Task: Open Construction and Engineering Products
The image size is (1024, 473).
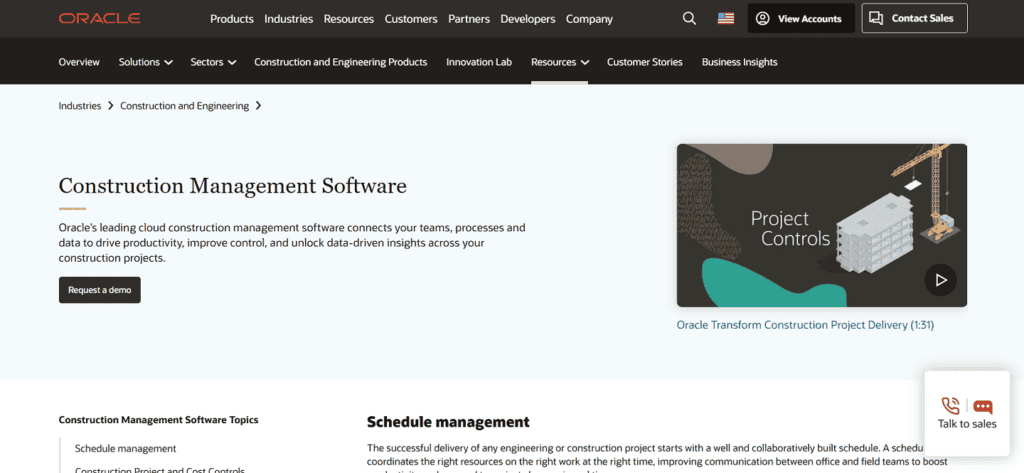Action: point(341,62)
